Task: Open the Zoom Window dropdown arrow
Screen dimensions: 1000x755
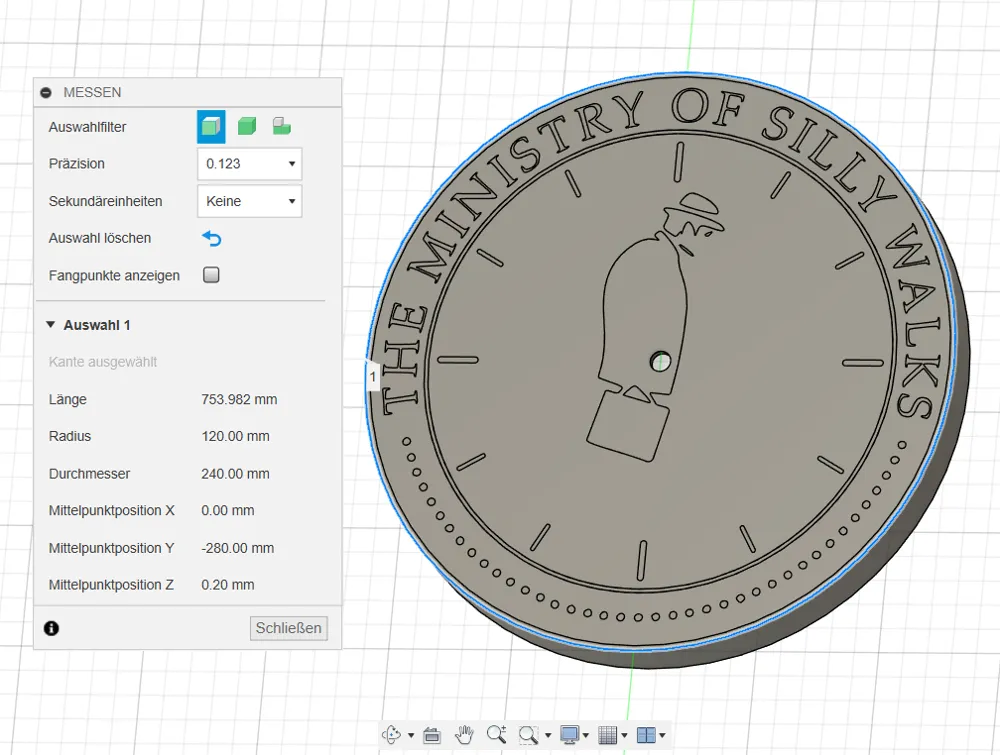Action: (x=548, y=735)
